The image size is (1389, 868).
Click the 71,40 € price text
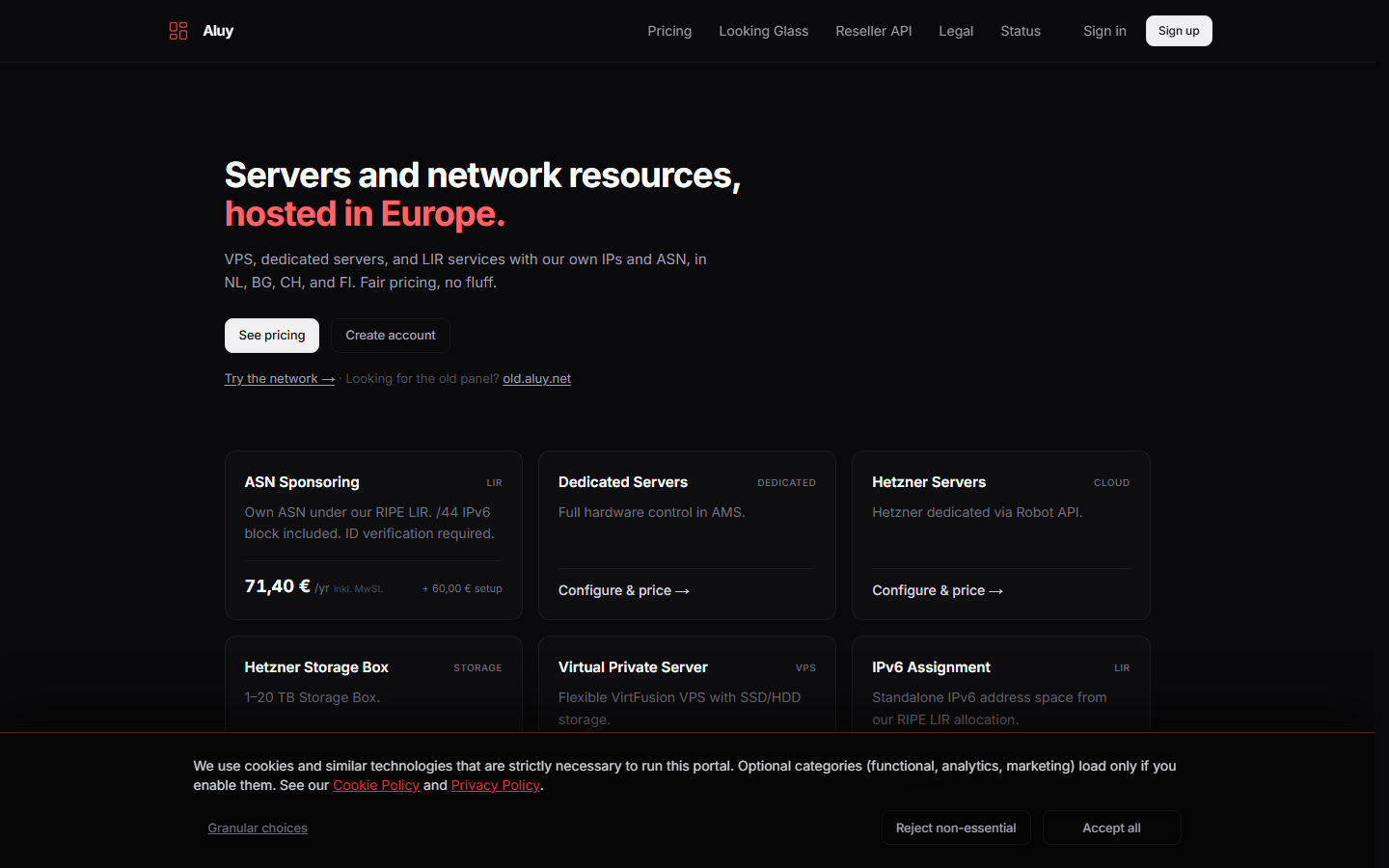click(277, 586)
